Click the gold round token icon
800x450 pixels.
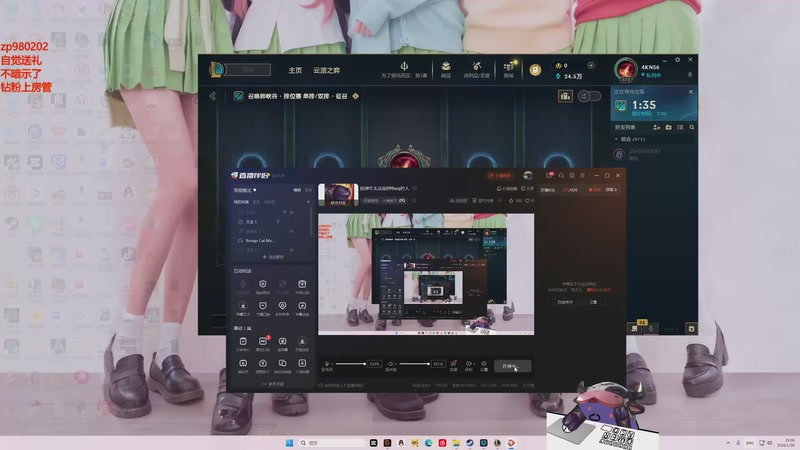[535, 70]
